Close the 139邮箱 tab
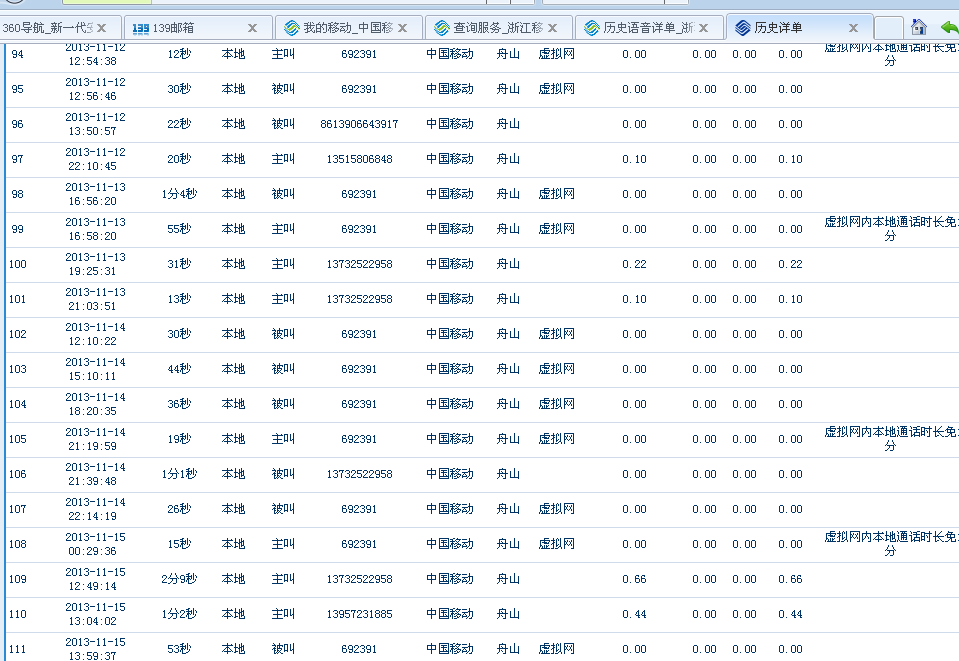Screen dimensions: 959x661 [252, 28]
